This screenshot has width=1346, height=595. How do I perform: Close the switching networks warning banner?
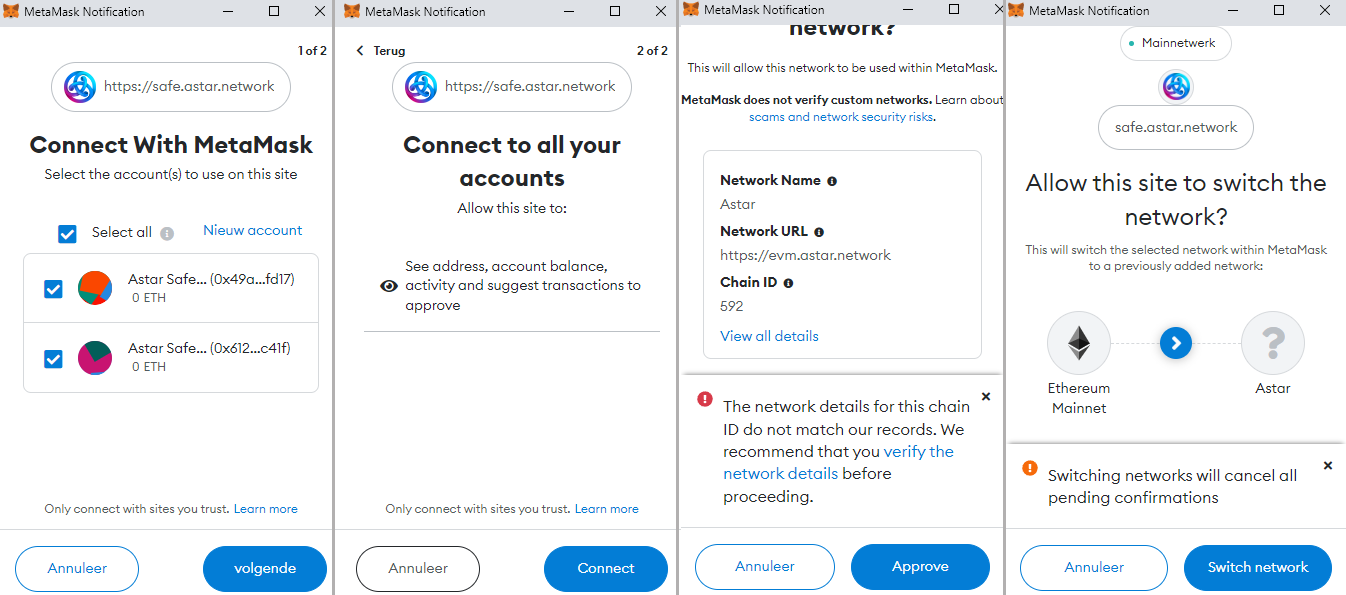(1328, 466)
